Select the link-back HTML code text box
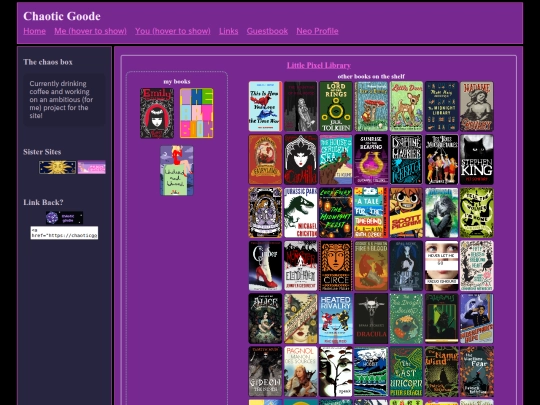Screen dimensions: 540x405 pos(64,233)
